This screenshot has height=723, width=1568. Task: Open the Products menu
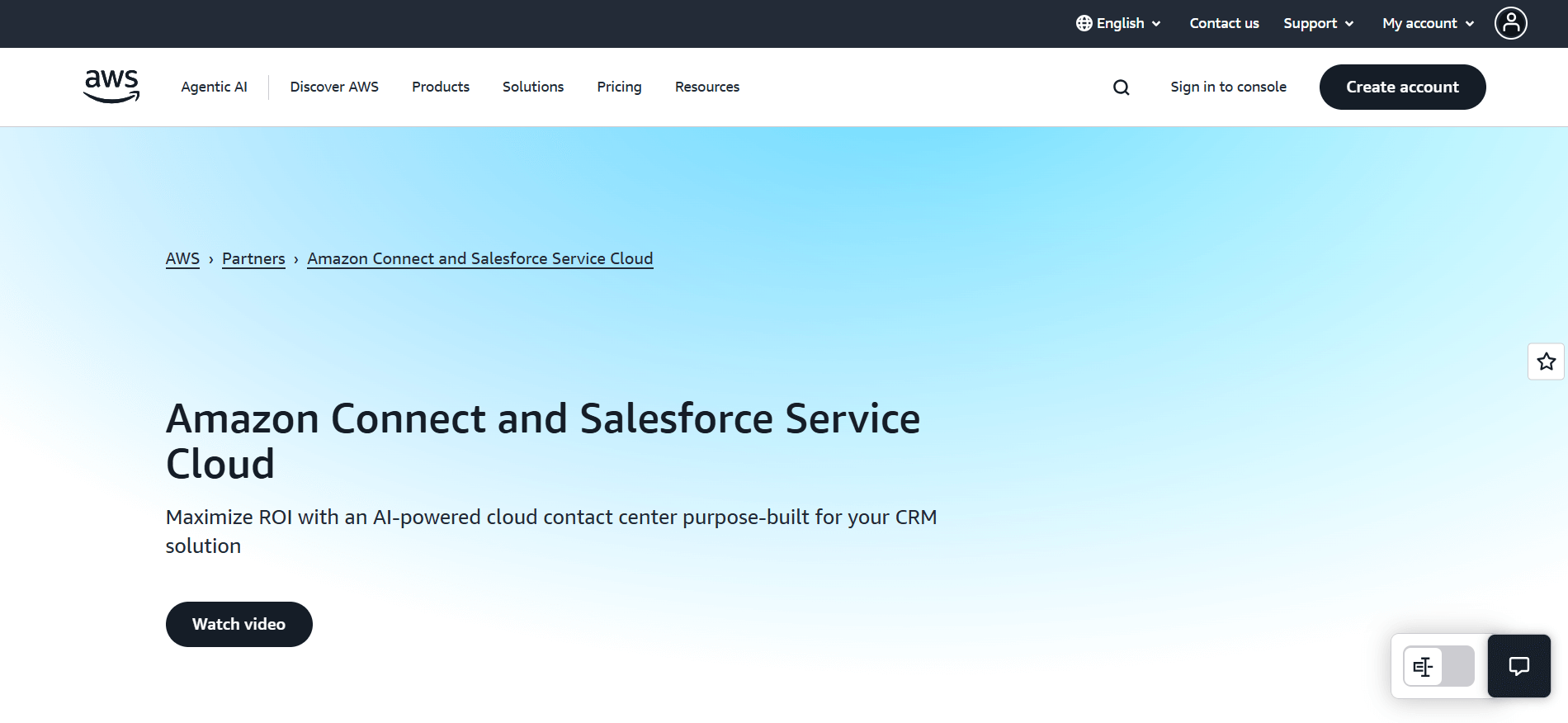(x=441, y=87)
